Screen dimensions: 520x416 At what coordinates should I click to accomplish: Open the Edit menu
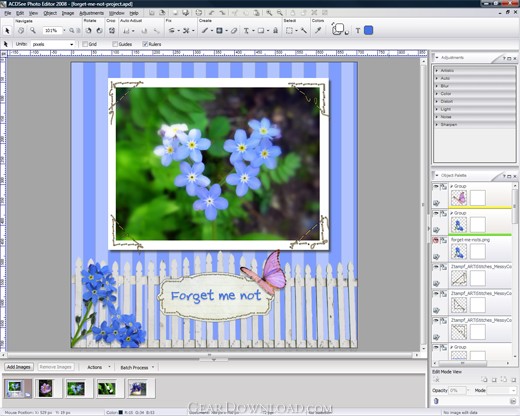click(20, 13)
